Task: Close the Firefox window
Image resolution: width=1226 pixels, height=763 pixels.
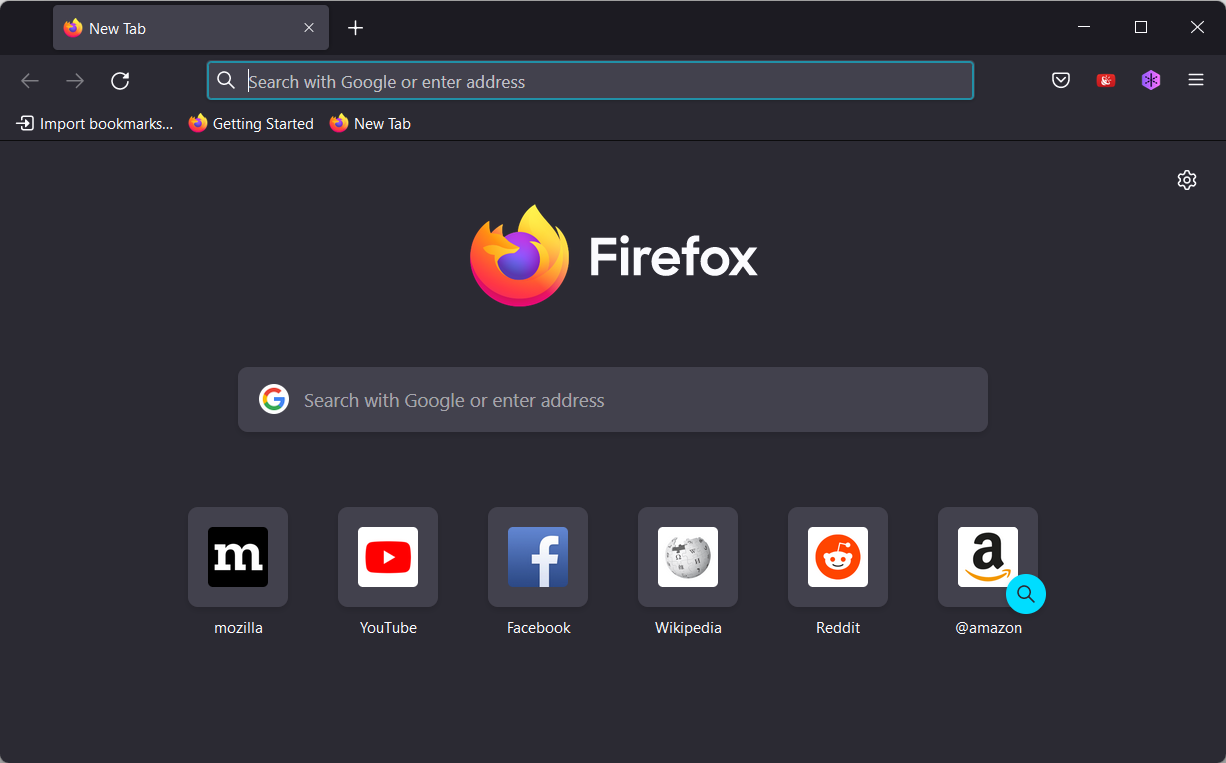Action: click(1197, 27)
